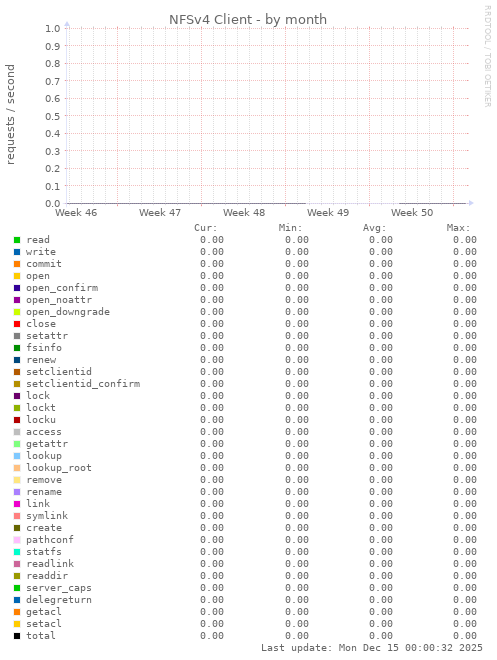Click the 1.0 y-axis value
Image resolution: width=497 pixels, height=660 pixels.
[53, 29]
